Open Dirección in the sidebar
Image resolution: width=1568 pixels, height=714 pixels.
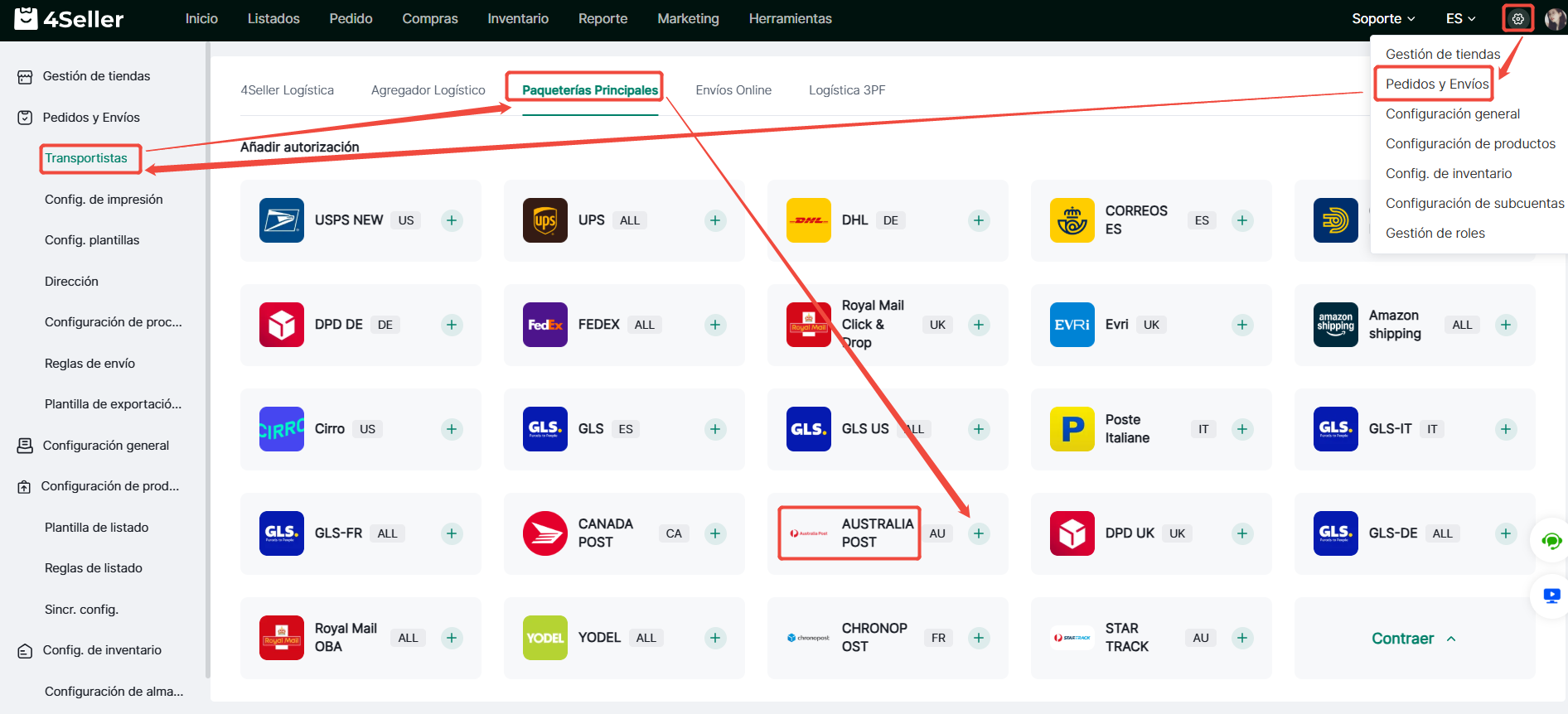[71, 282]
